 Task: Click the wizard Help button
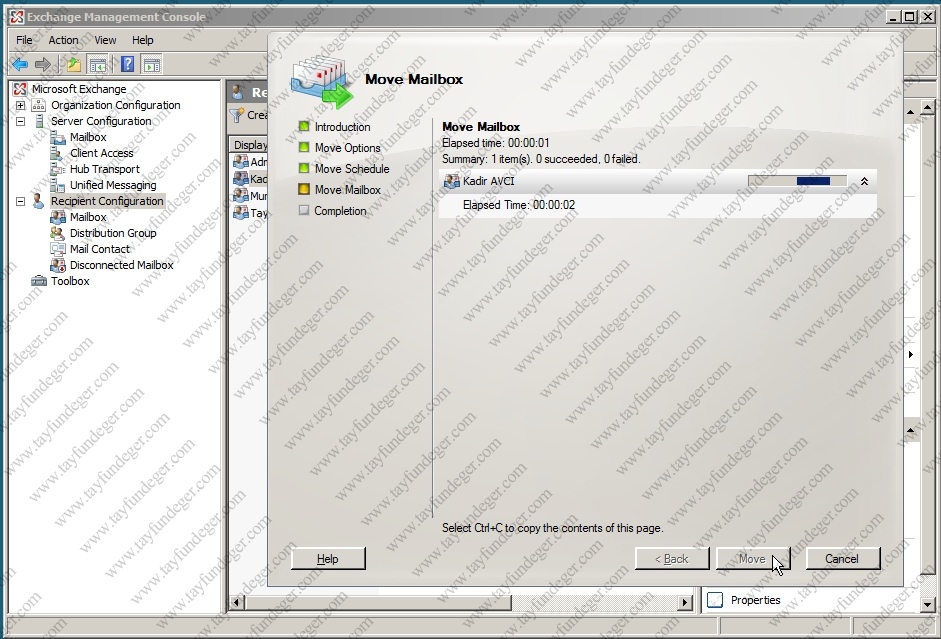coord(328,559)
